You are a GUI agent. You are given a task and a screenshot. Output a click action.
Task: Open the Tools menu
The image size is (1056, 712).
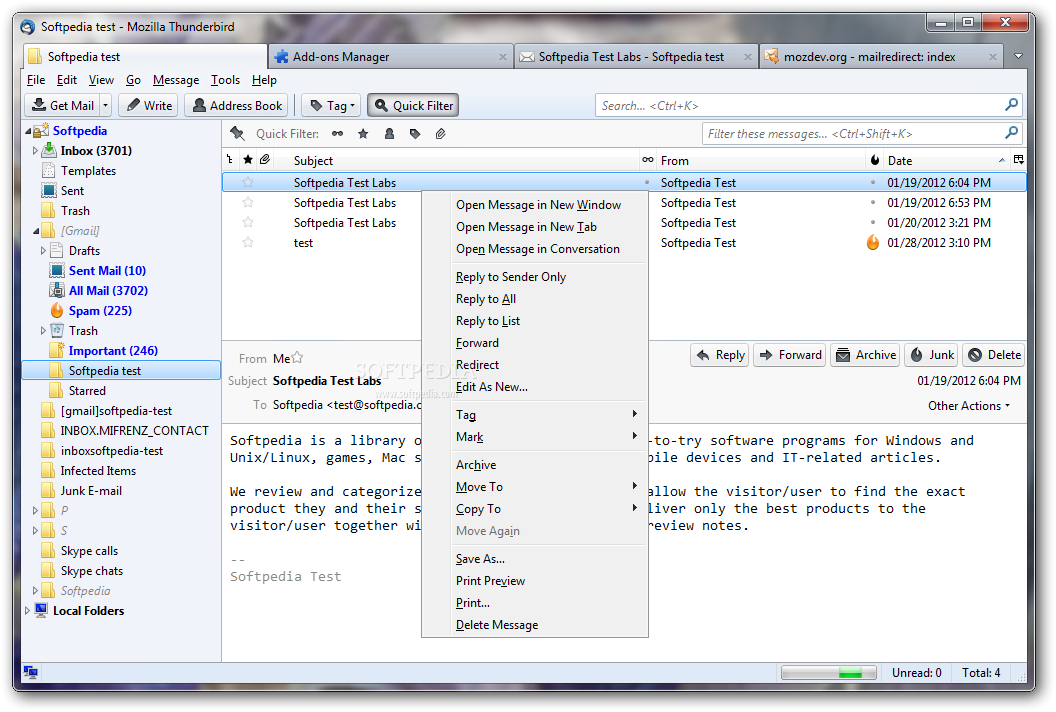coord(225,80)
